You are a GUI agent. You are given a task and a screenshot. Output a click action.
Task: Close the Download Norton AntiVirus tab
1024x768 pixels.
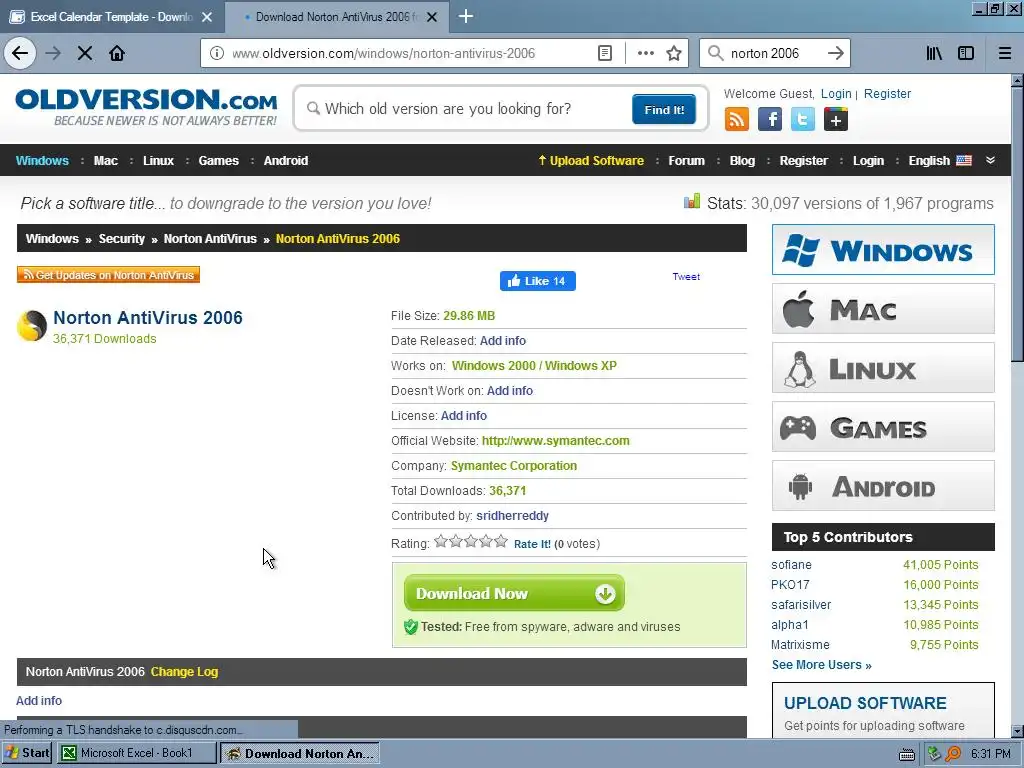pos(432,17)
